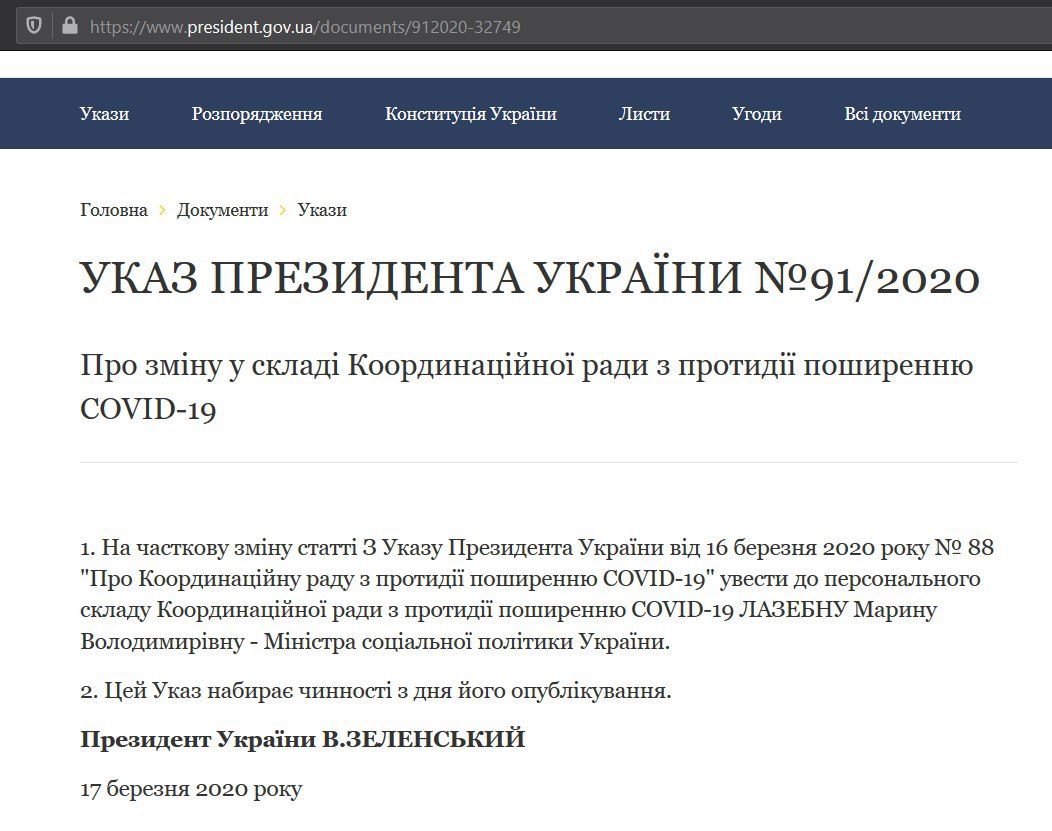Viewport: 1052px width, 831px height.
Task: Click paragraph 2 Цей Указ набирає чинності
Action: [376, 690]
